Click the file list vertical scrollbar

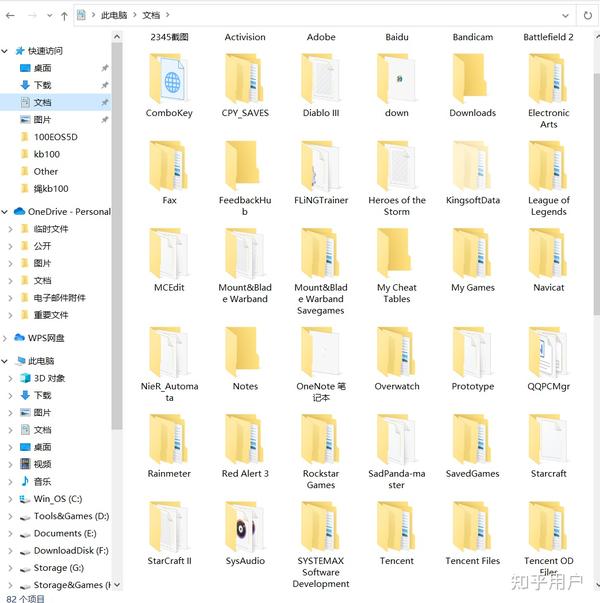[597, 194]
